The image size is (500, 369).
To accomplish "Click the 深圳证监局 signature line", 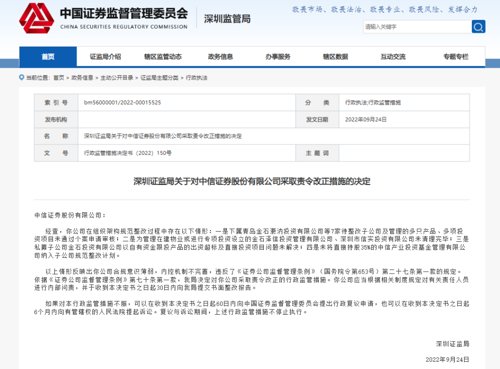I will pos(452,344).
